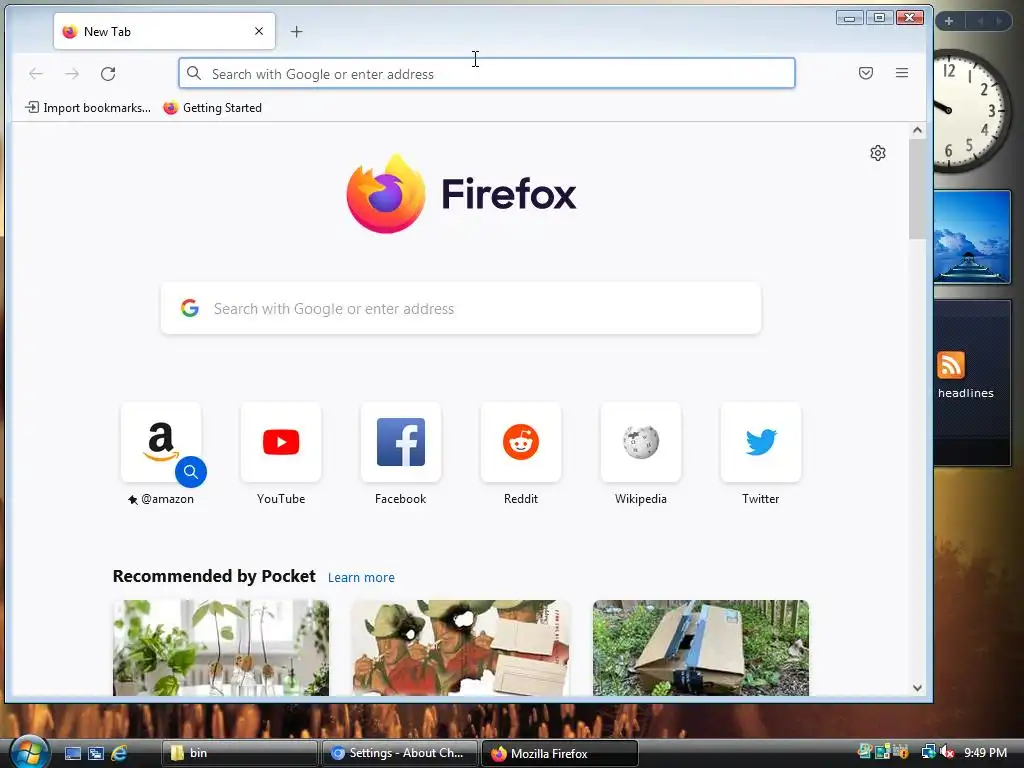The image size is (1024, 768).
Task: Click Mozilla Firefox taskbar button
Action: (559, 753)
